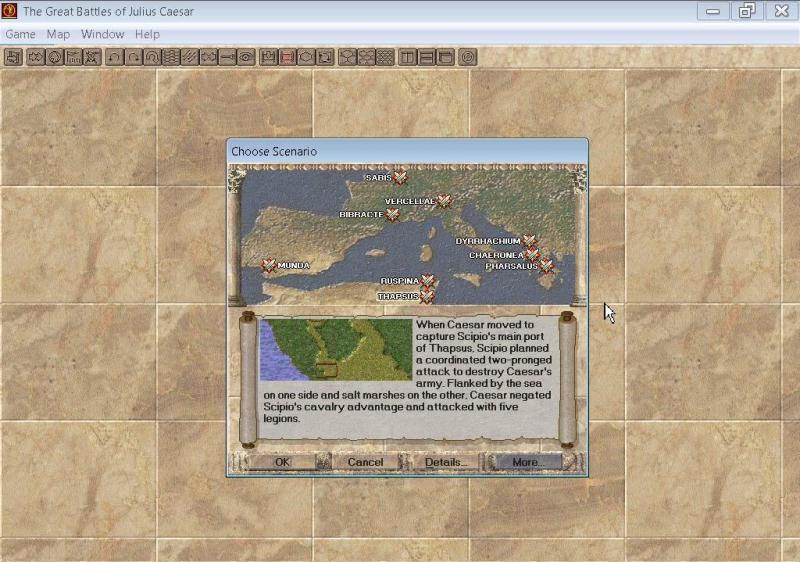Viewport: 800px width, 562px height.
Task: Click the Thapsus terrain preview thumbnail
Action: (x=335, y=350)
